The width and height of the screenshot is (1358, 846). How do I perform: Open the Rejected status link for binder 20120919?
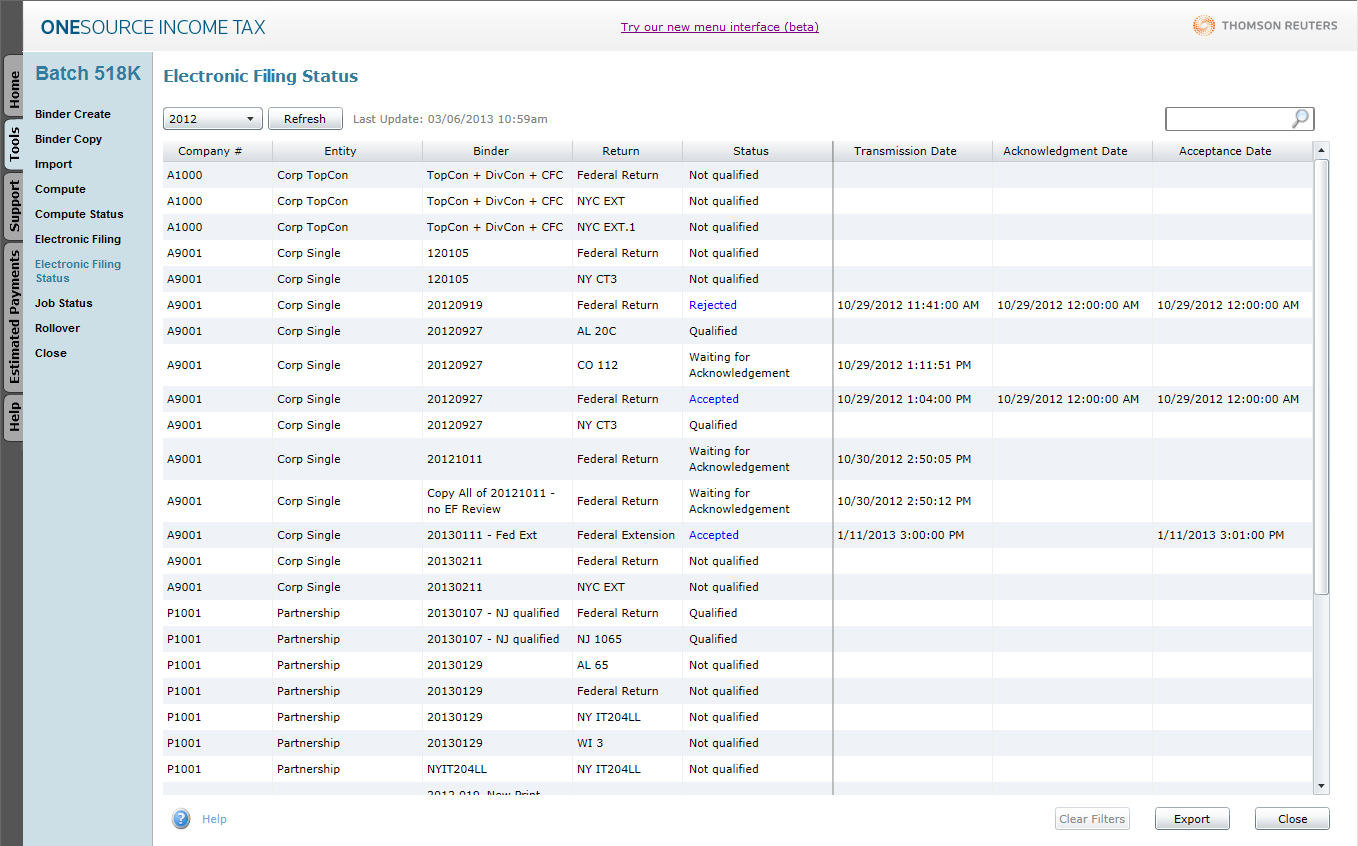713,305
